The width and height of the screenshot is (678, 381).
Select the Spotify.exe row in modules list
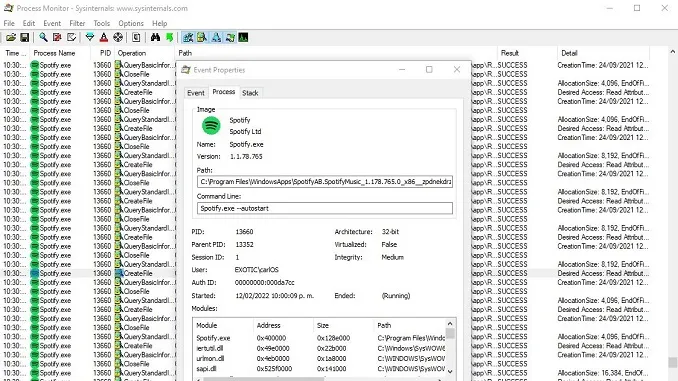(319, 338)
